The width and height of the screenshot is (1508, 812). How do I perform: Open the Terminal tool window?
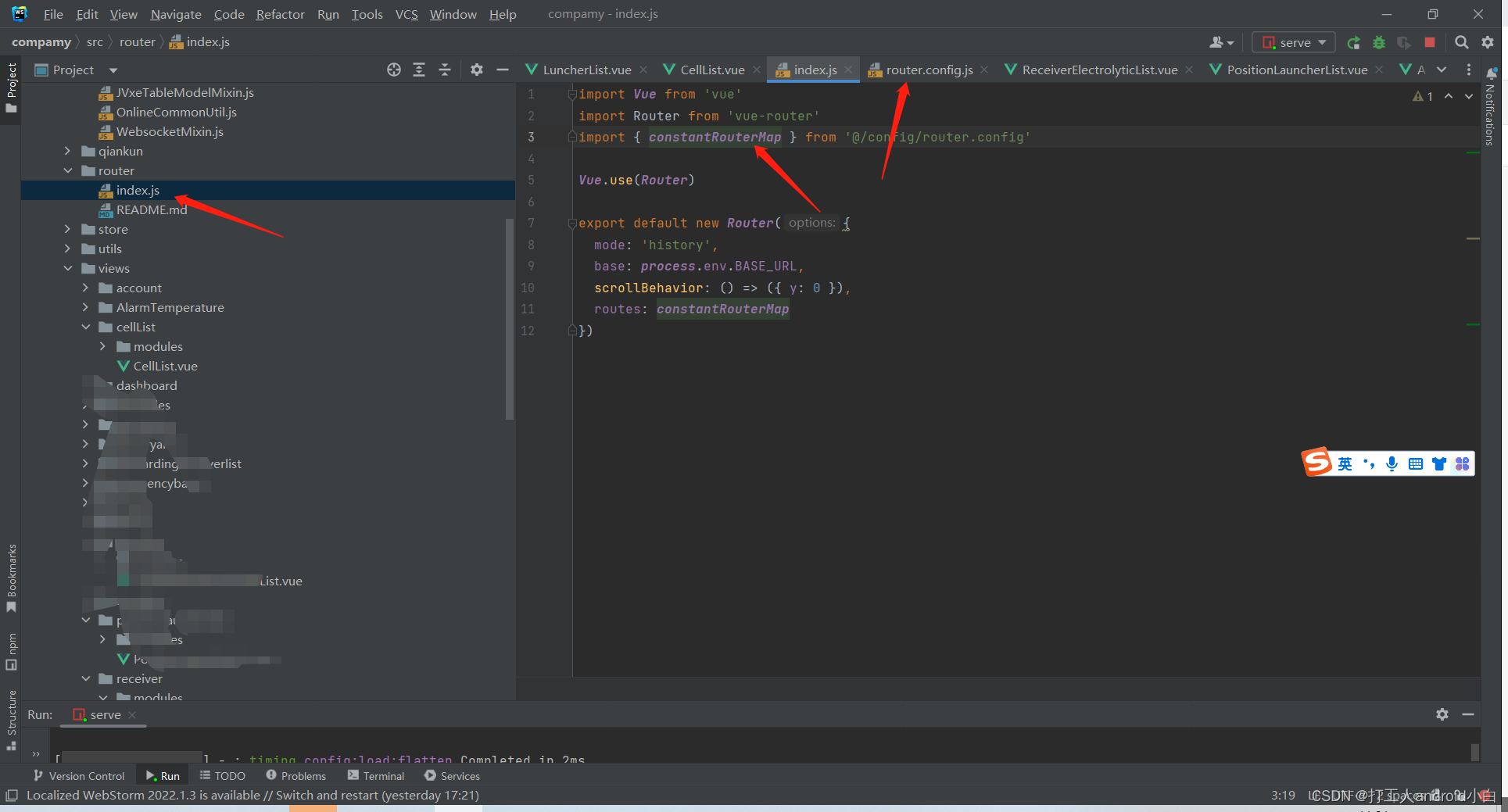(x=376, y=775)
